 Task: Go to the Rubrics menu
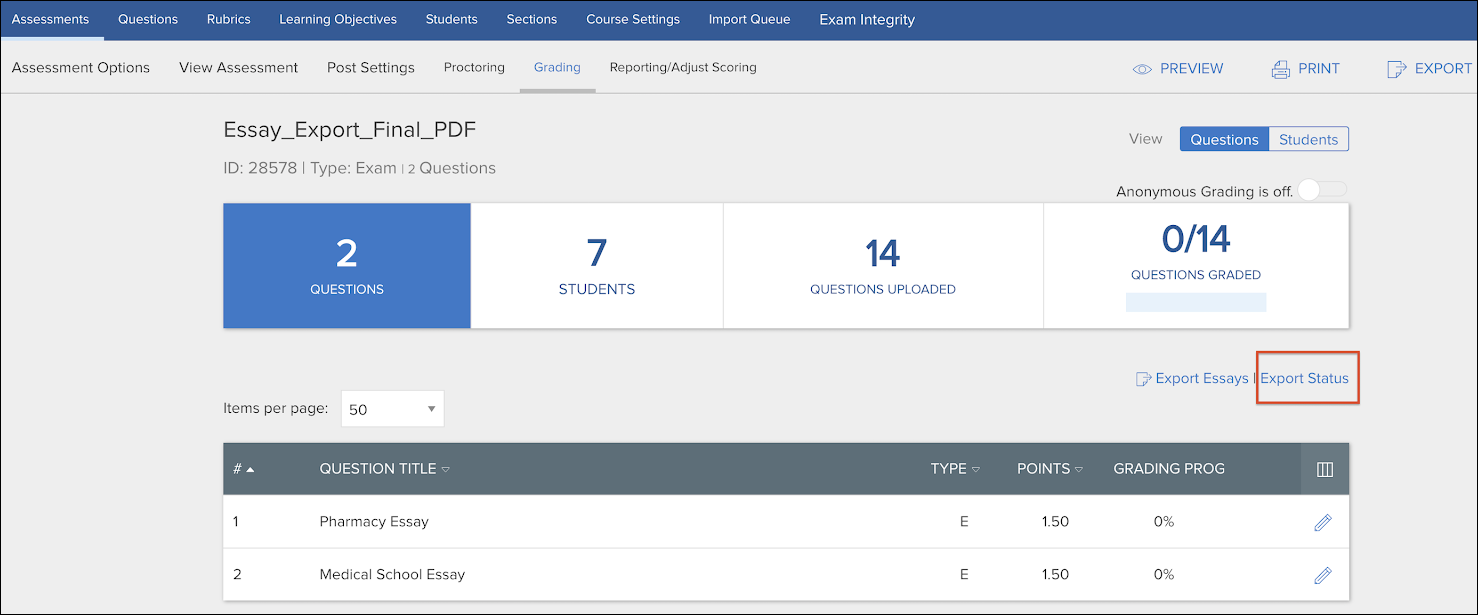click(229, 19)
